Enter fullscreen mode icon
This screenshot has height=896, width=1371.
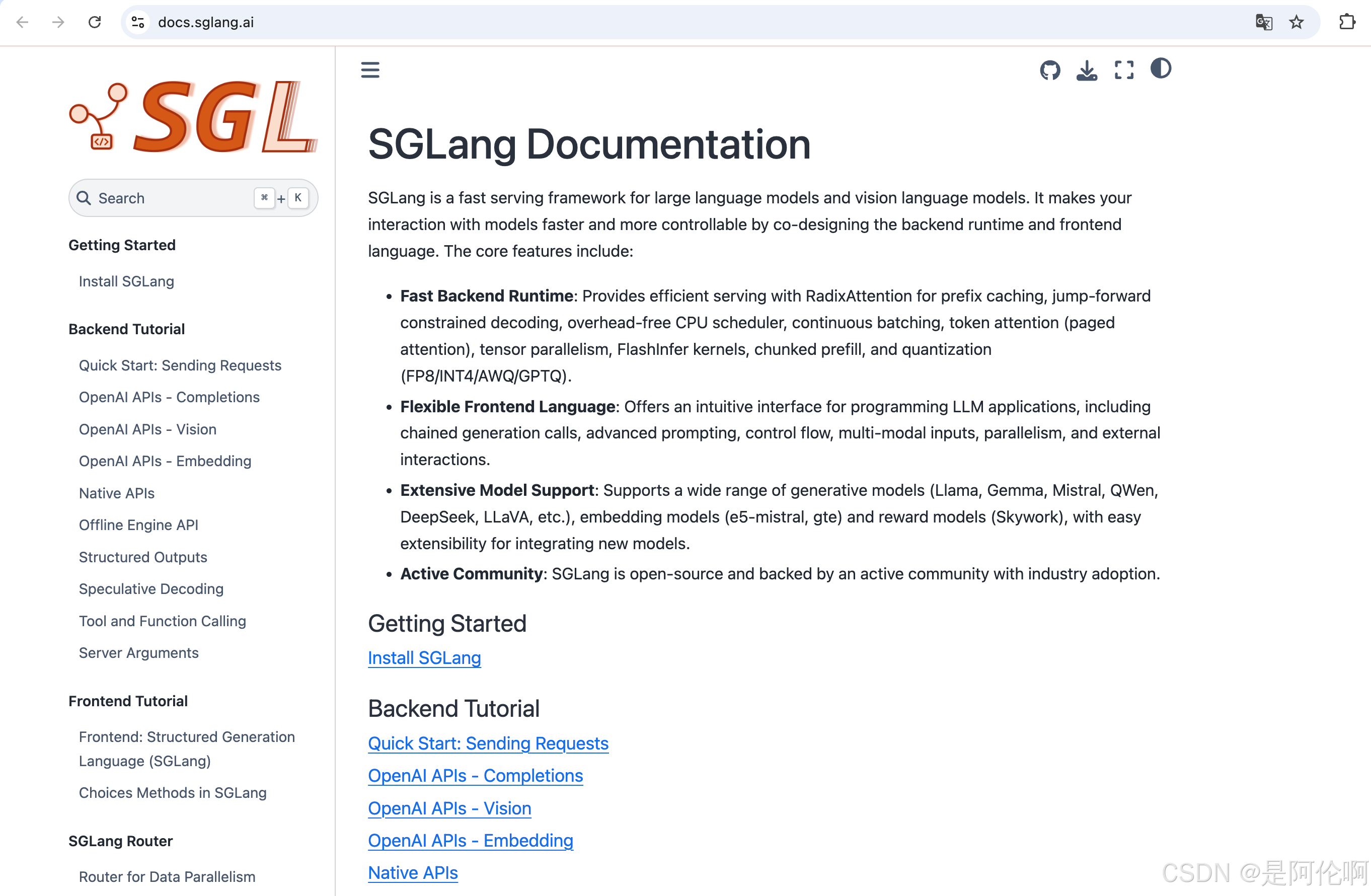coord(1123,70)
